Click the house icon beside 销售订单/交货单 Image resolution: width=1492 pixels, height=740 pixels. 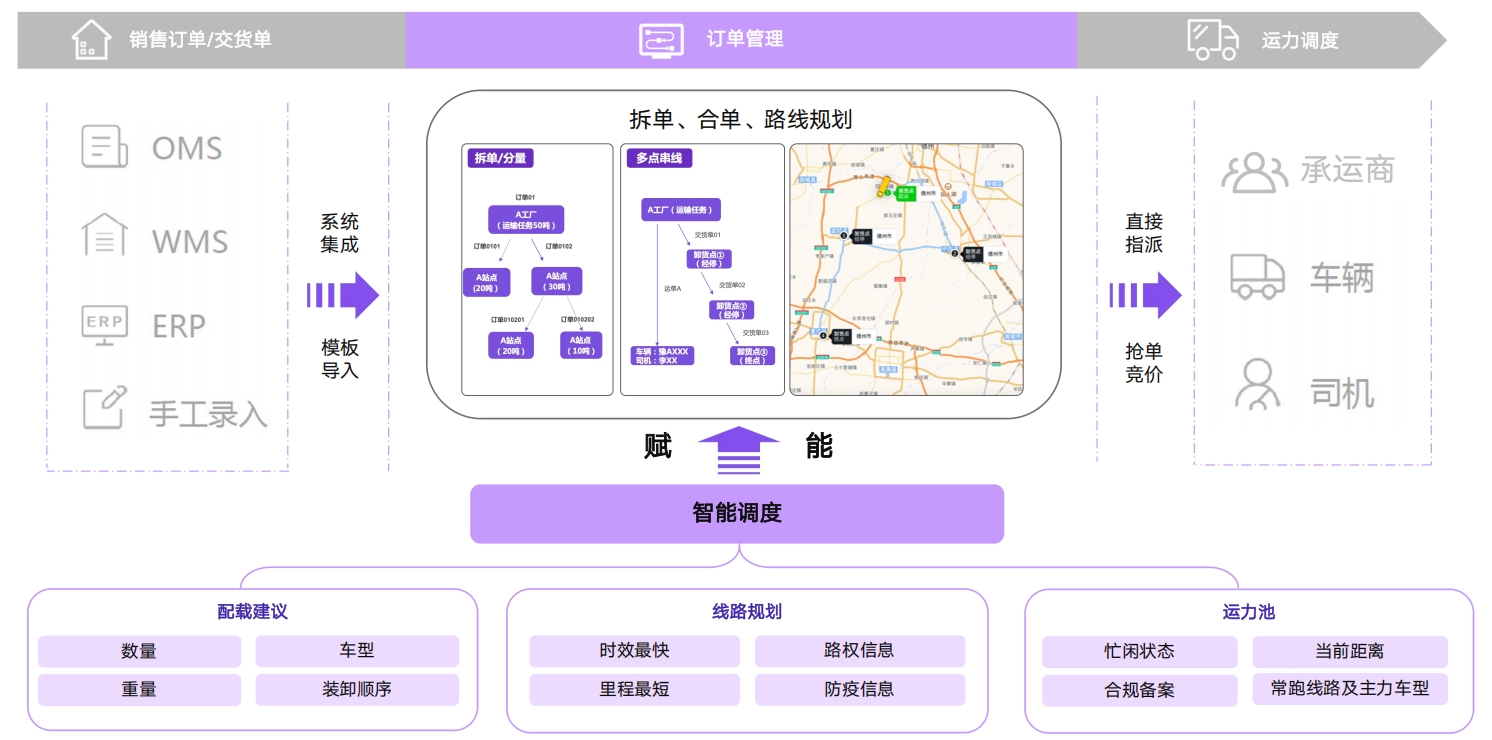pyautogui.click(x=91, y=40)
